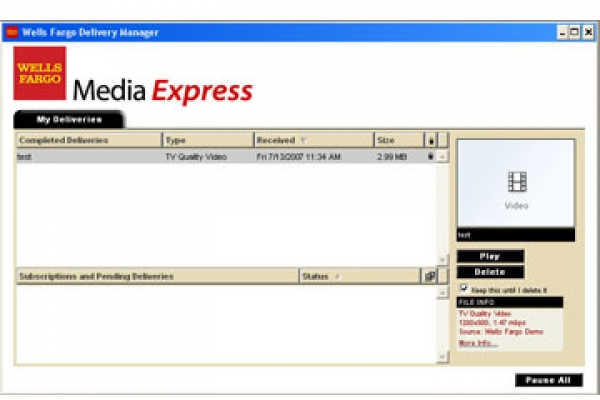
Task: Open the More Info link
Action: click(x=478, y=343)
